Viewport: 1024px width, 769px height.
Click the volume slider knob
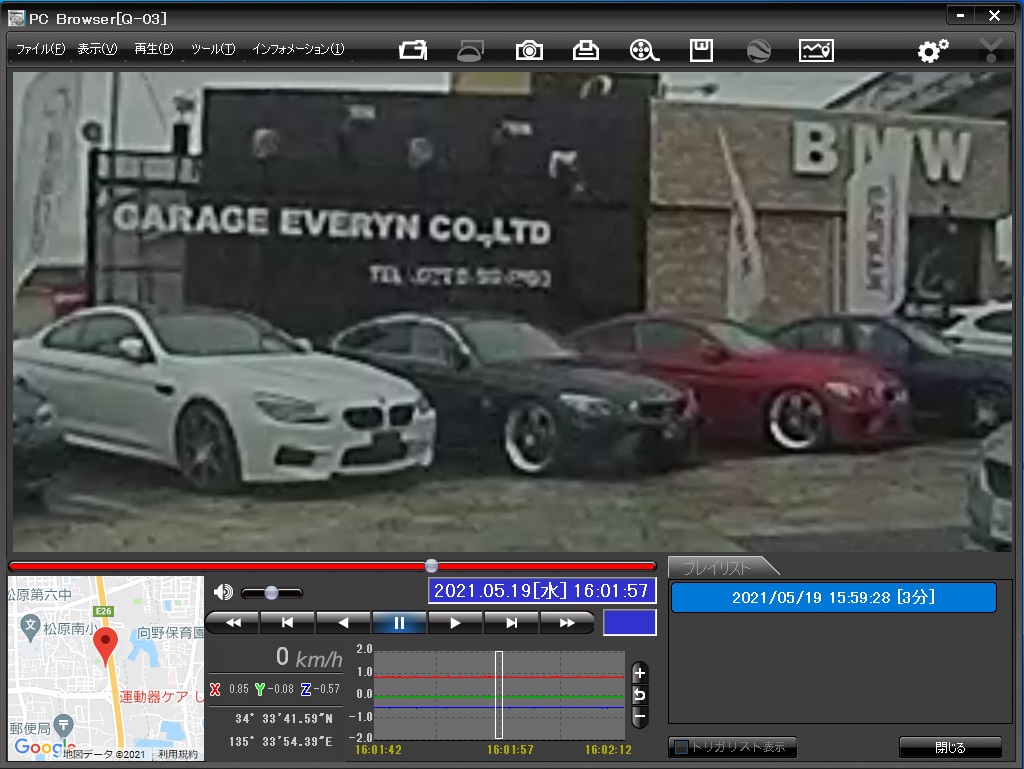pyautogui.click(x=271, y=593)
